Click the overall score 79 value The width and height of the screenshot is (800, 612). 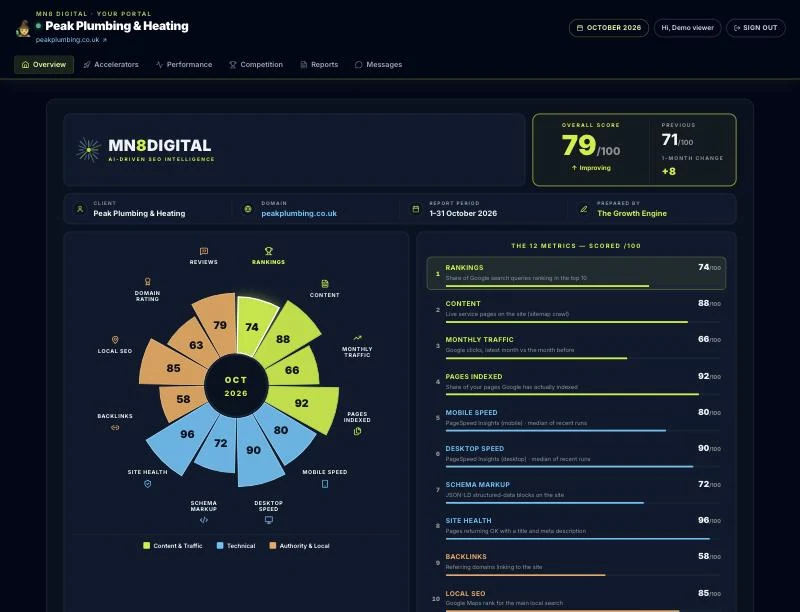(579, 145)
